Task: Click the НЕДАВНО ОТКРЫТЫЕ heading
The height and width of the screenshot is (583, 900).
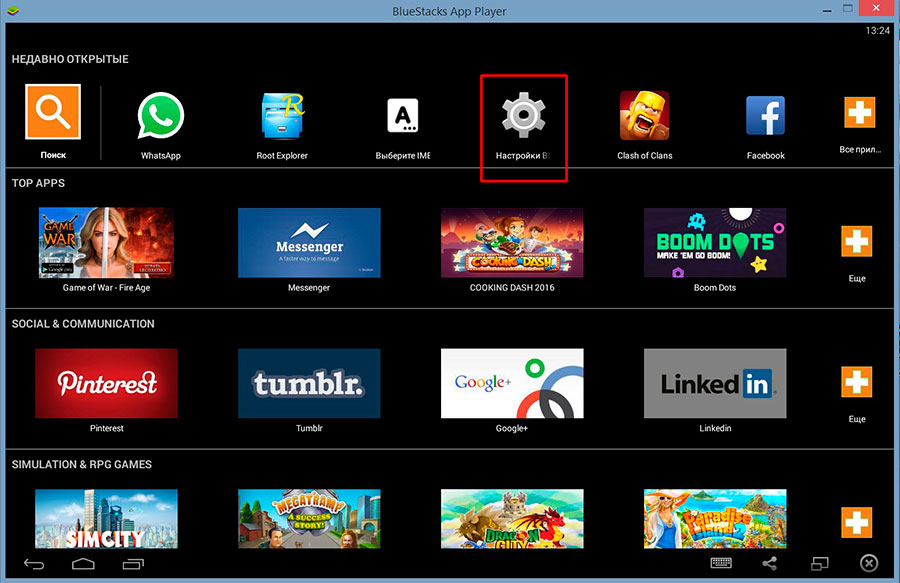Action: coord(70,59)
